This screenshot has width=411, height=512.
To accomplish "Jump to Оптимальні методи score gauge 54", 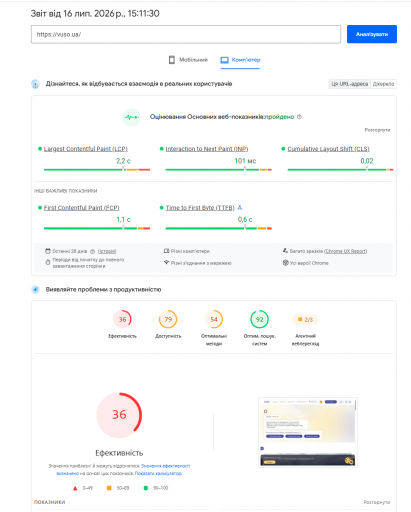I will pyautogui.click(x=214, y=319).
